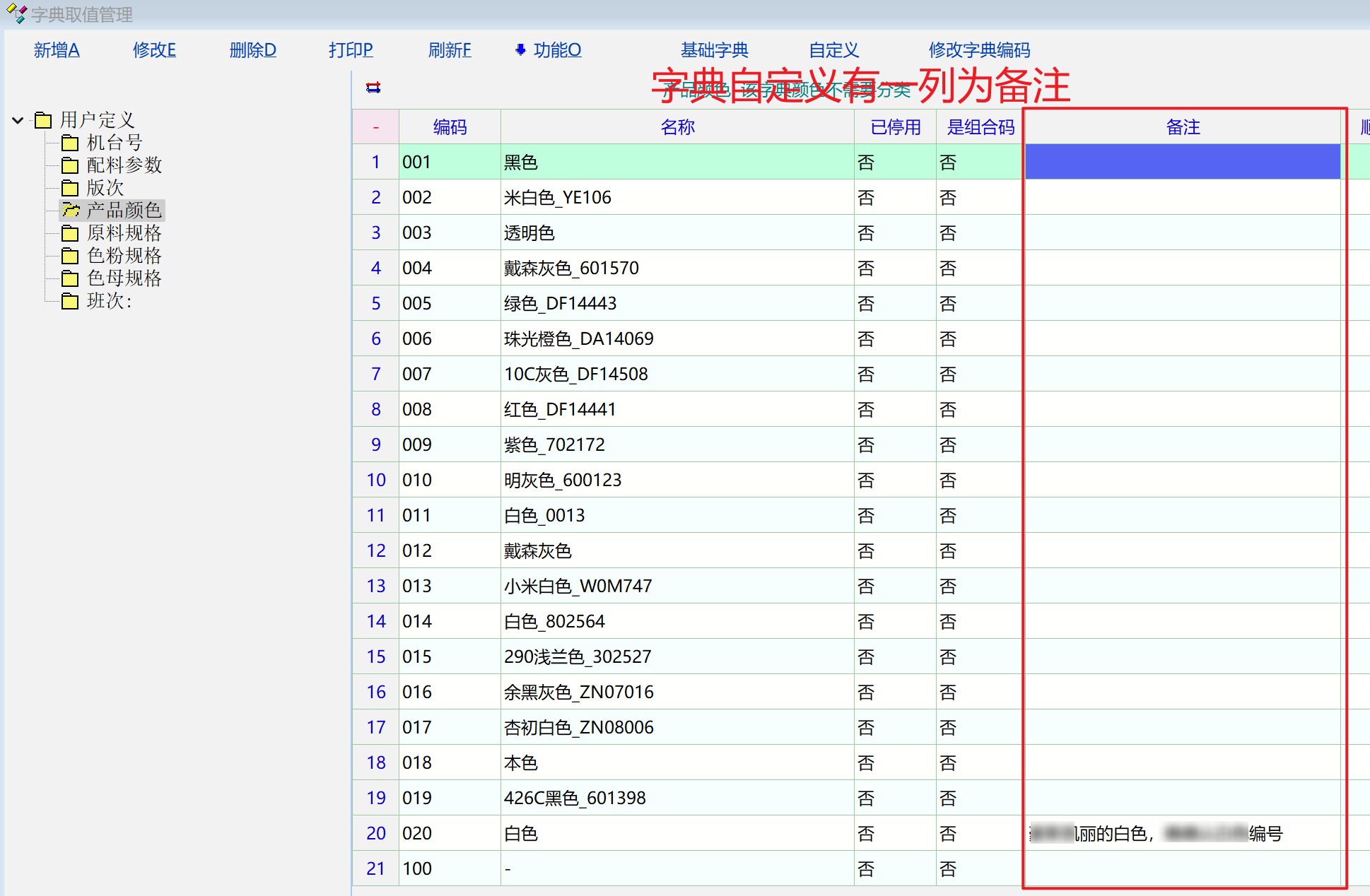Click the 名称 column header
Screen dimensions: 1370x896
[x=677, y=127]
